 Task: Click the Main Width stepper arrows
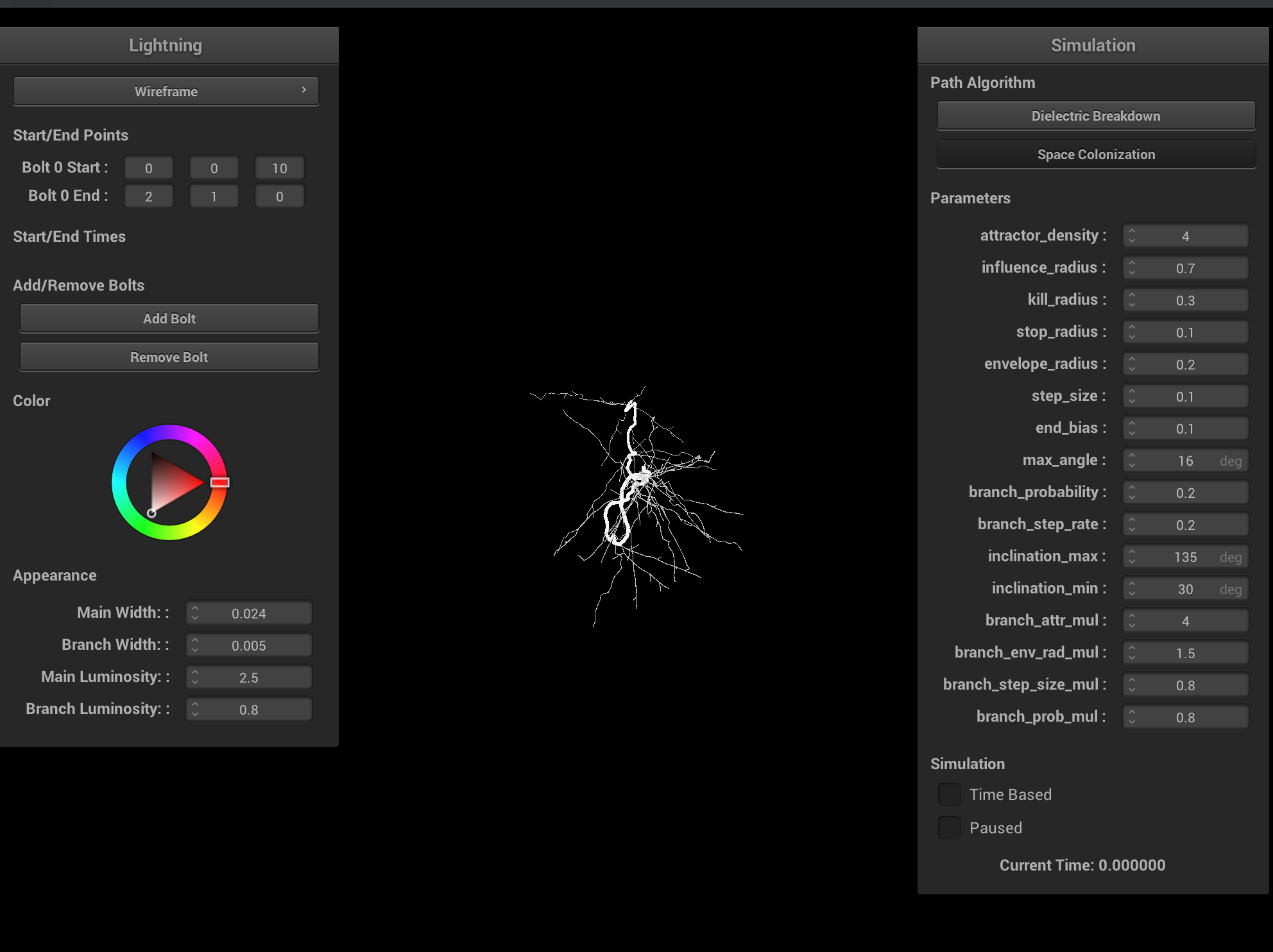pos(195,613)
